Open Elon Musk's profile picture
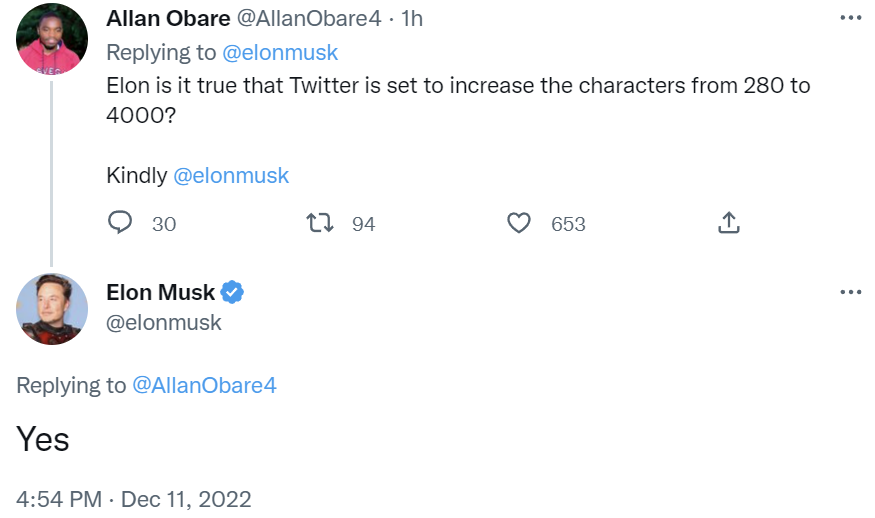 tap(52, 308)
